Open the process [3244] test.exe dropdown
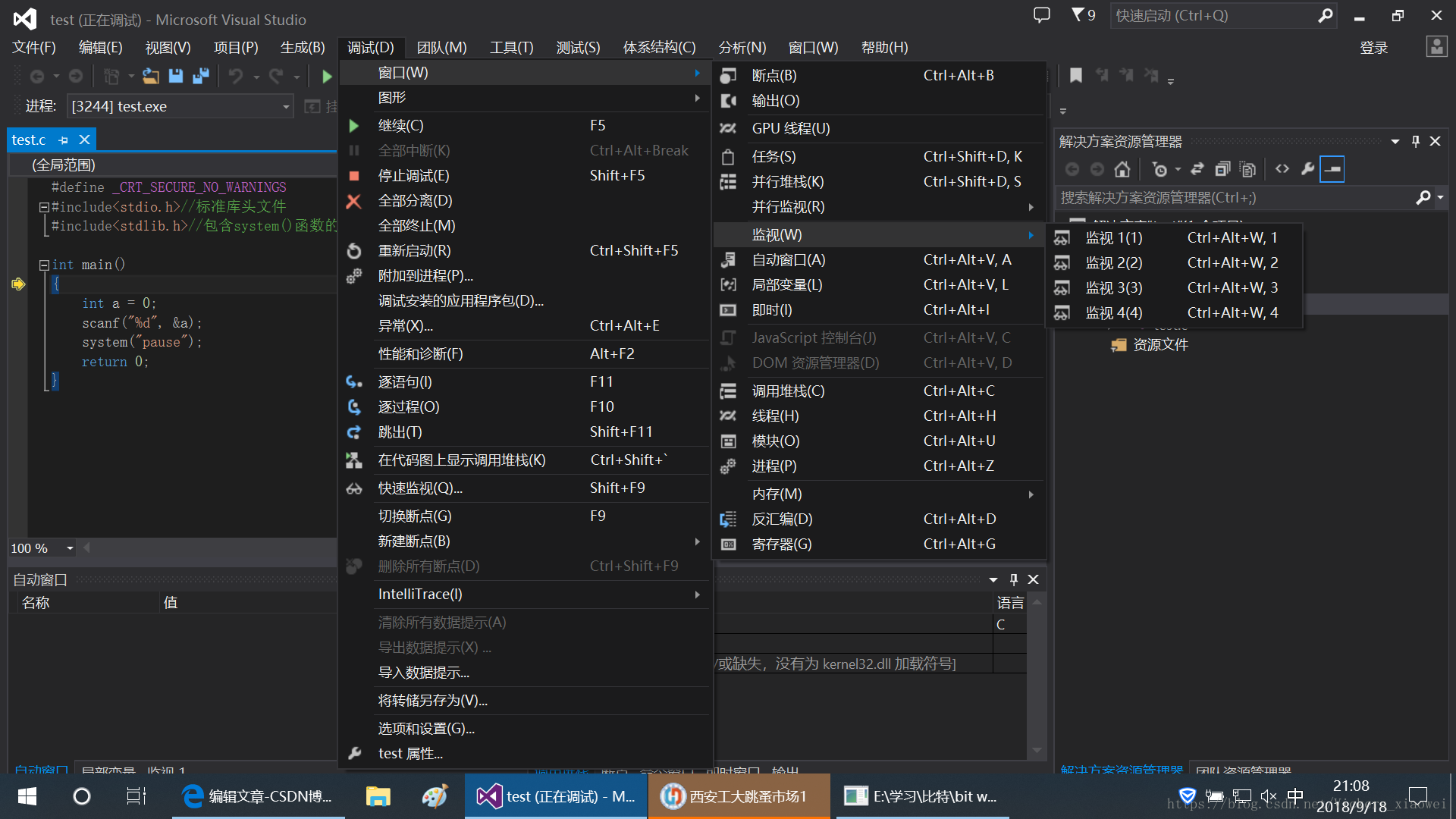The height and width of the screenshot is (819, 1456). pyautogui.click(x=286, y=107)
